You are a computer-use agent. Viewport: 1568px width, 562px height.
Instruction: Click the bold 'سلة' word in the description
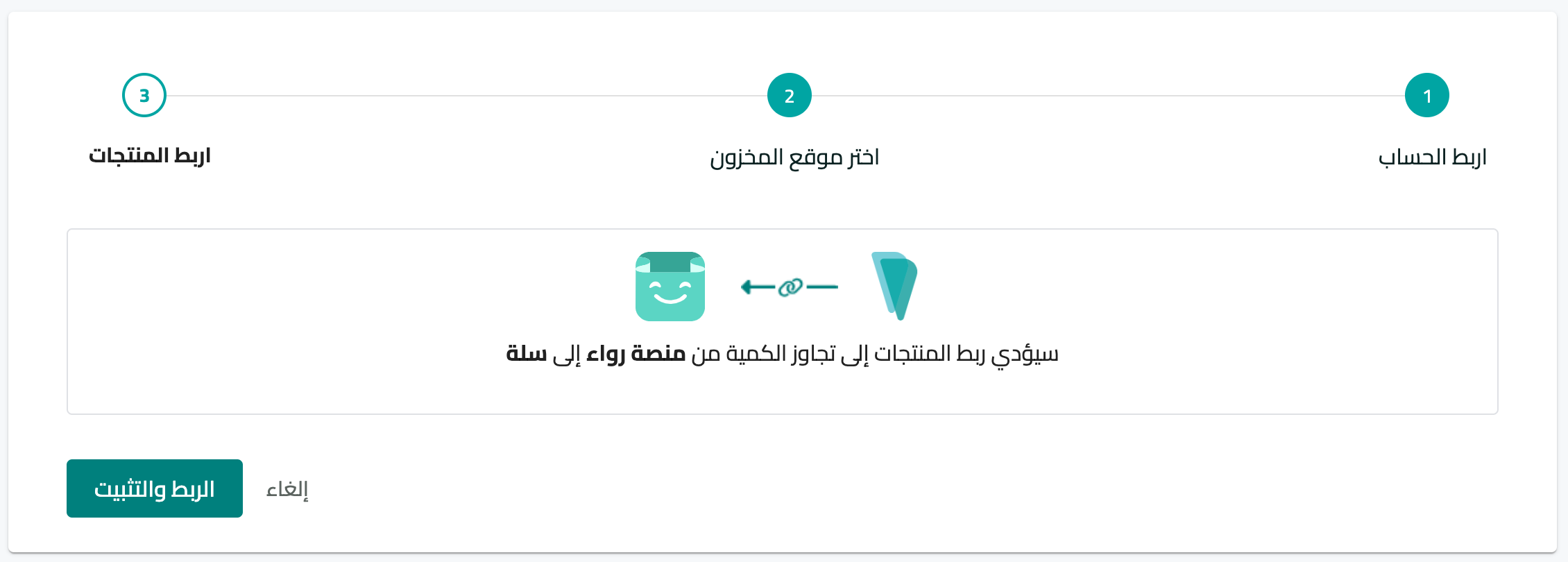[x=527, y=354]
